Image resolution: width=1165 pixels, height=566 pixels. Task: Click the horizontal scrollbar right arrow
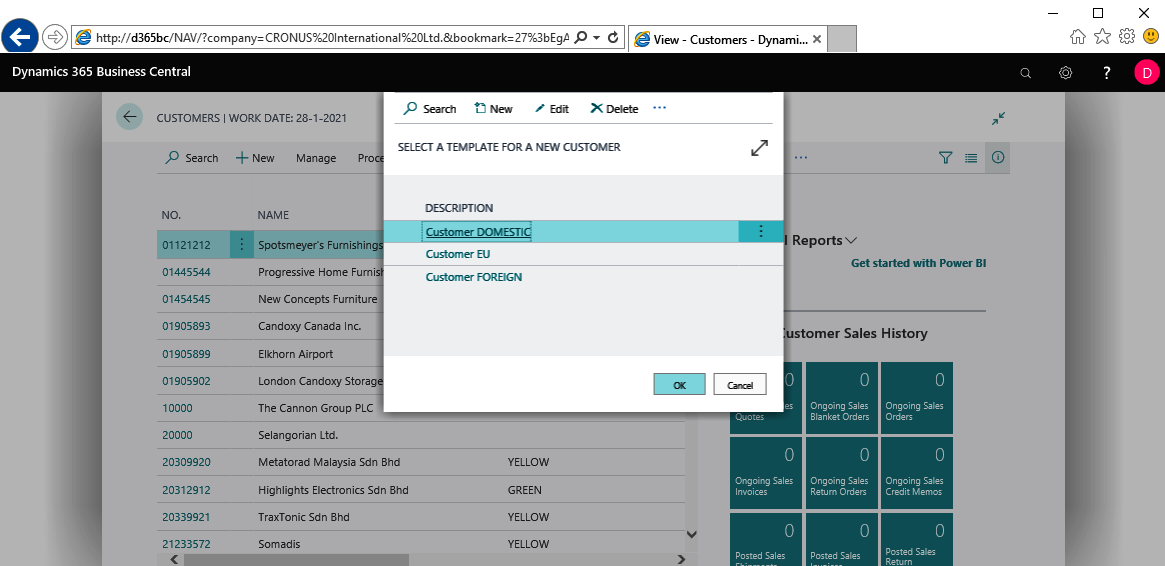coord(680,559)
